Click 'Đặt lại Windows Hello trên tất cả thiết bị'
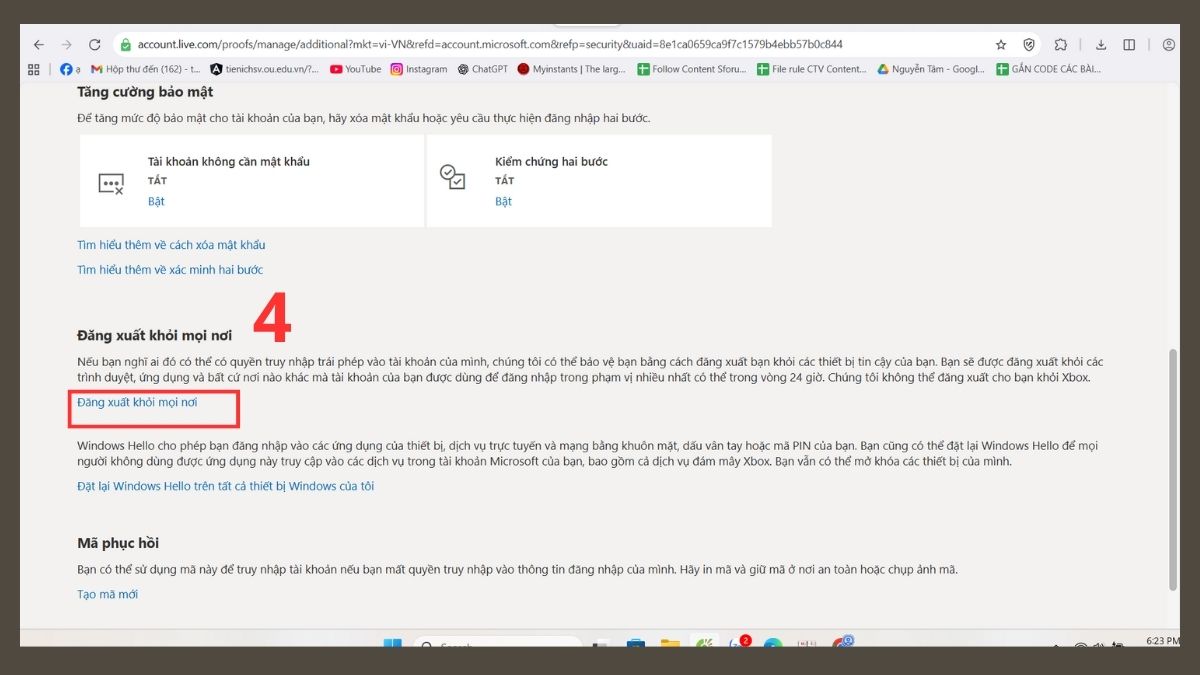Viewport: 1200px width, 675px height. (x=226, y=486)
